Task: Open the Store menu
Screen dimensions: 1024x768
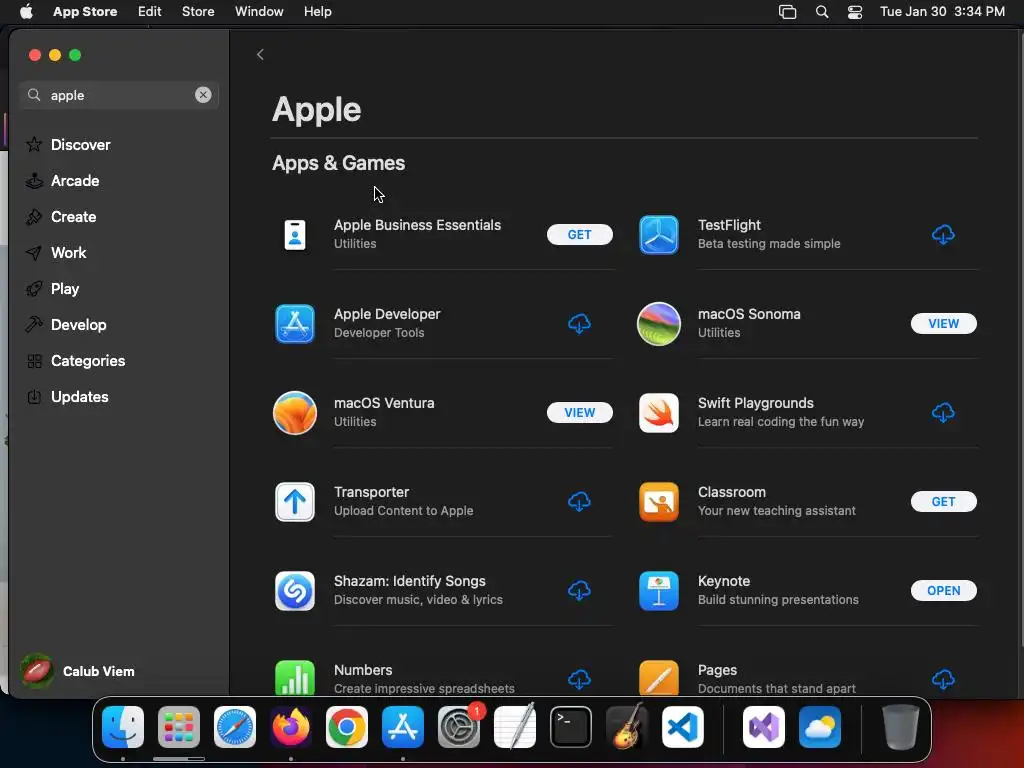Action: tap(198, 12)
